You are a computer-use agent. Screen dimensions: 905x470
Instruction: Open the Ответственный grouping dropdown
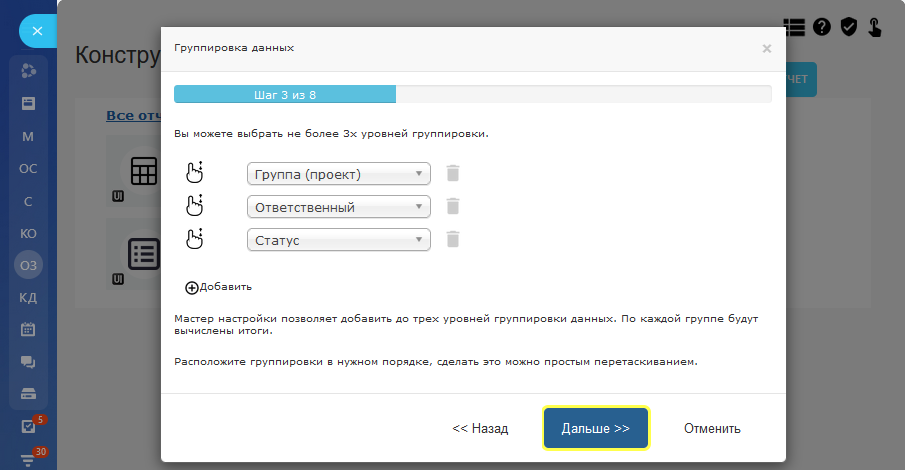338,207
